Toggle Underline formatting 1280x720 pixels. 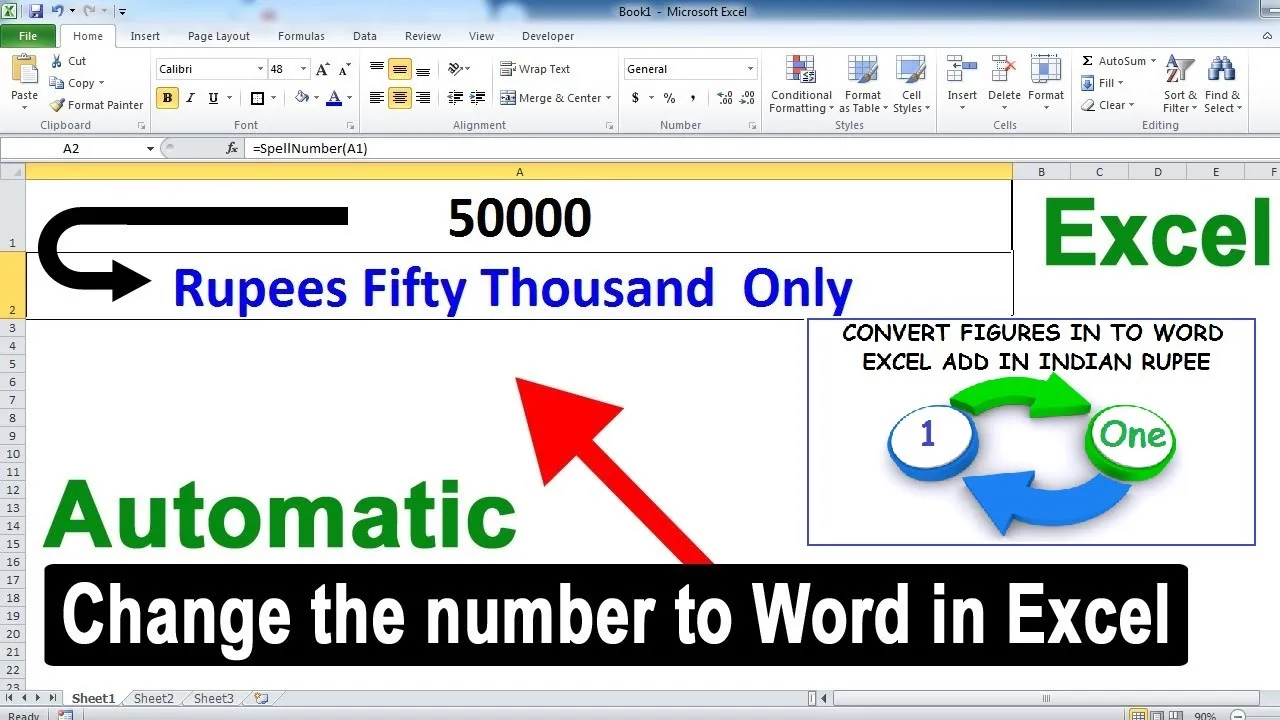[x=213, y=98]
